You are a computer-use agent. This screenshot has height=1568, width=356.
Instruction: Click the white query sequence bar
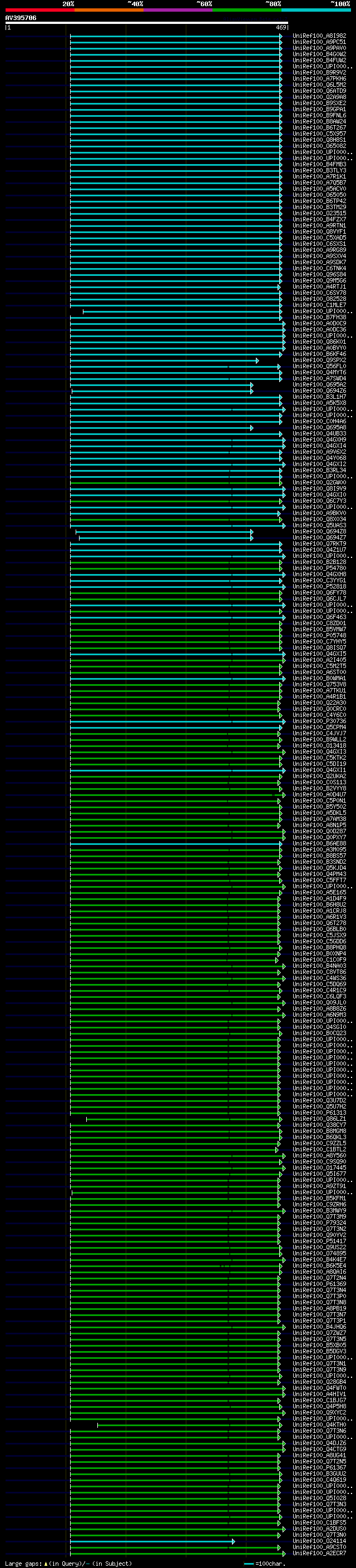pos(147,23)
